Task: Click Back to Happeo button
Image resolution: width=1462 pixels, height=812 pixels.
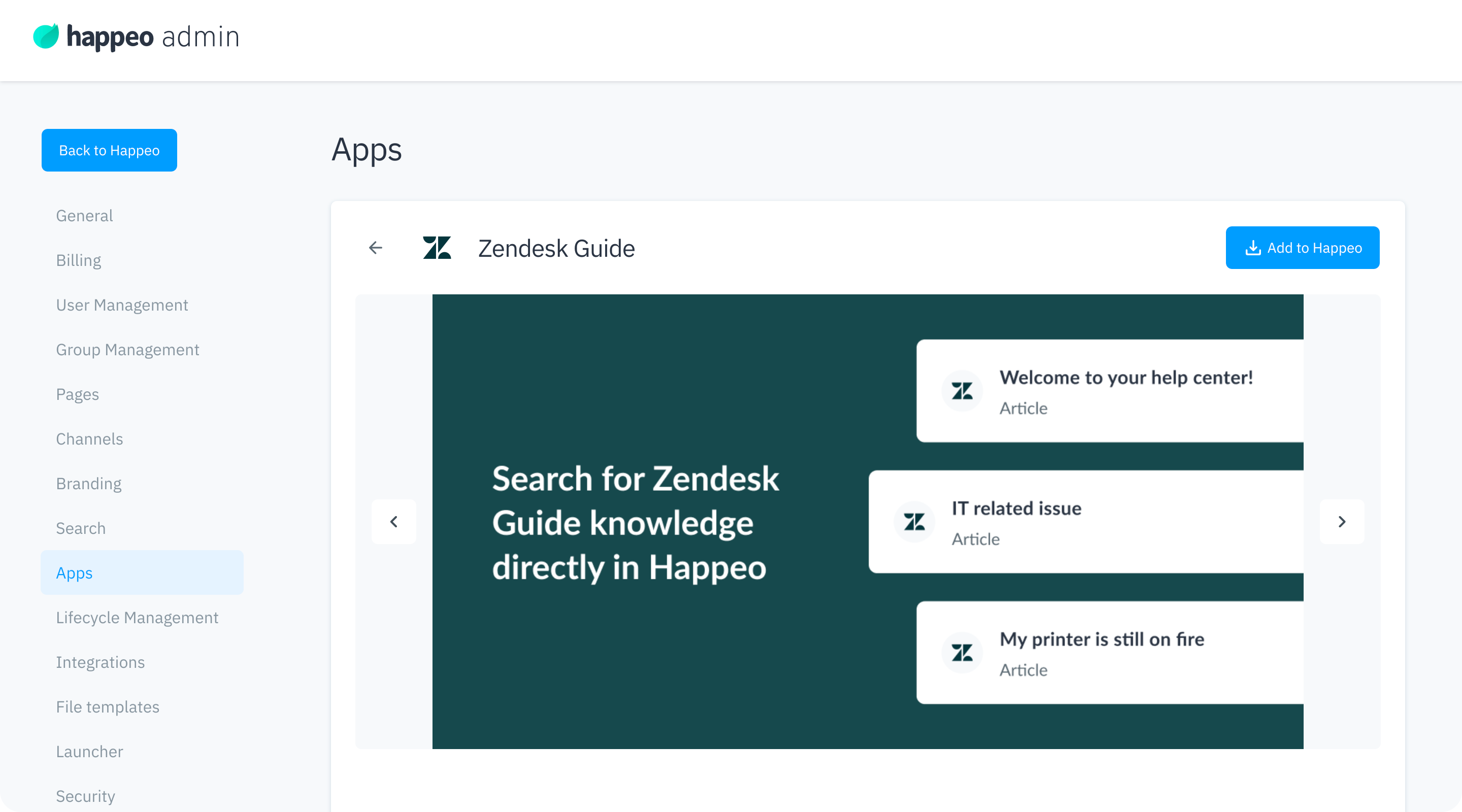Action: (x=109, y=150)
